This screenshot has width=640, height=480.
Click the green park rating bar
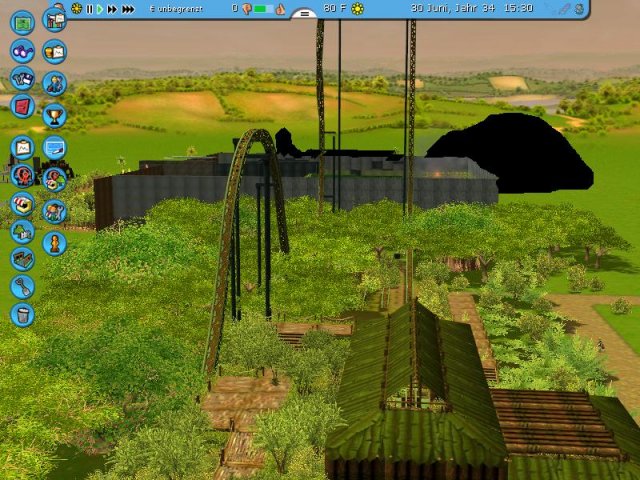coord(263,9)
